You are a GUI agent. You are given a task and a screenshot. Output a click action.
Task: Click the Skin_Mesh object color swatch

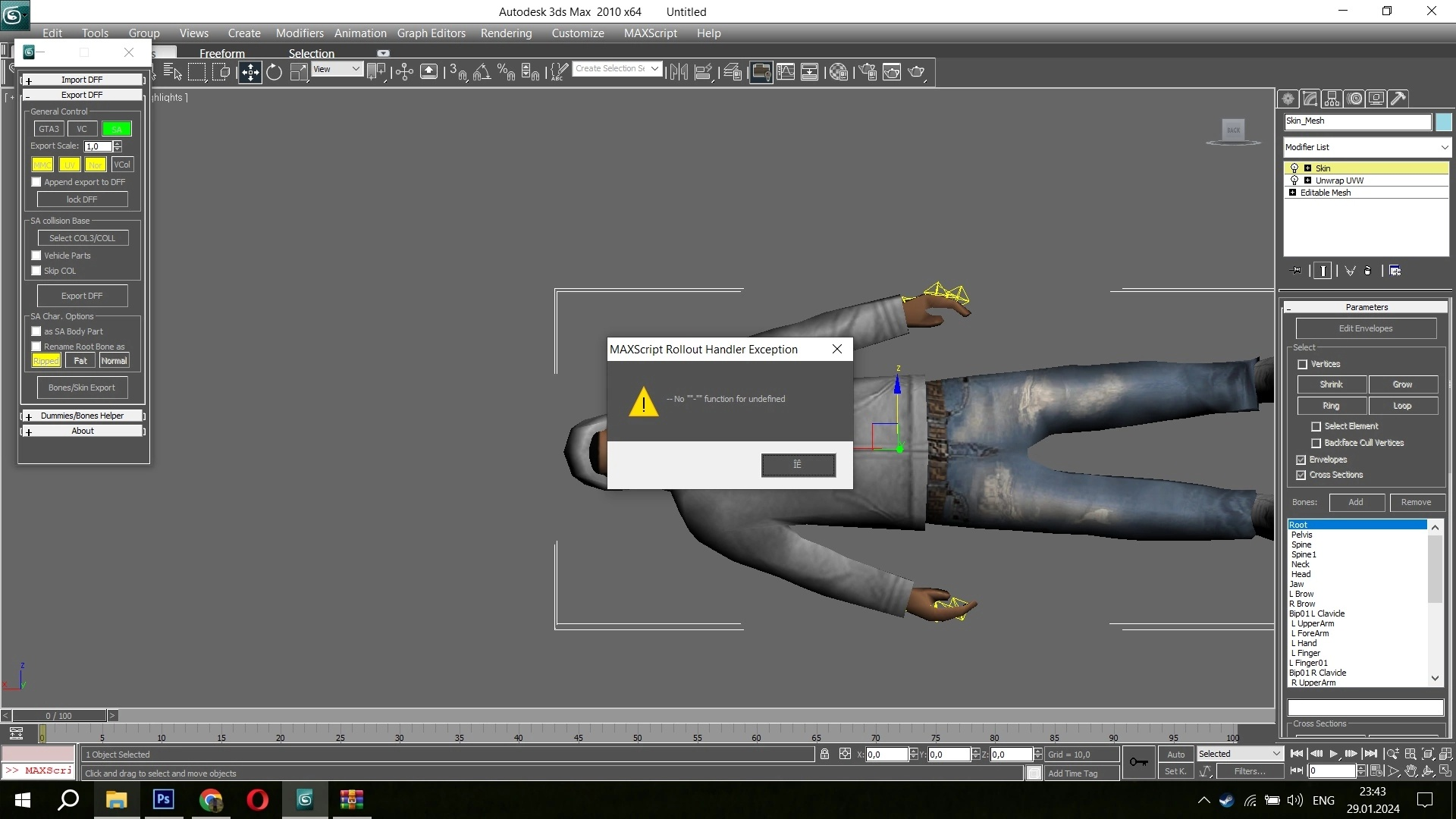(x=1443, y=121)
